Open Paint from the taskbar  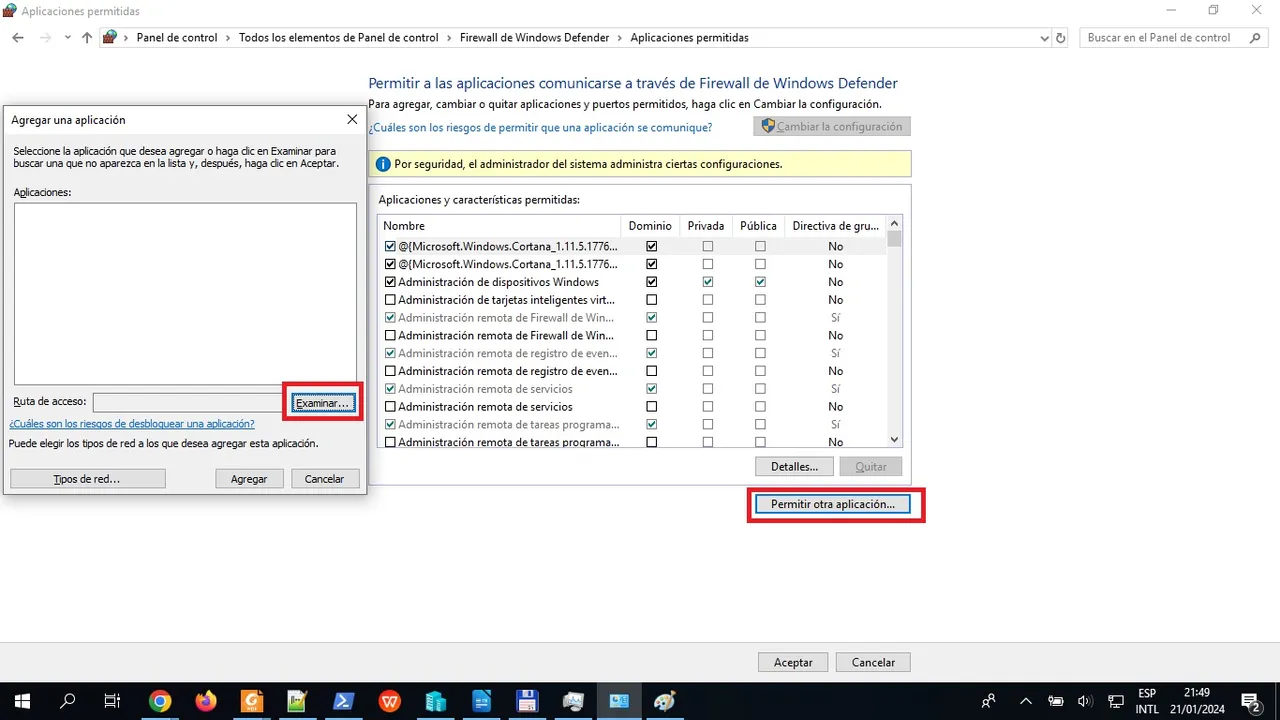pos(665,701)
